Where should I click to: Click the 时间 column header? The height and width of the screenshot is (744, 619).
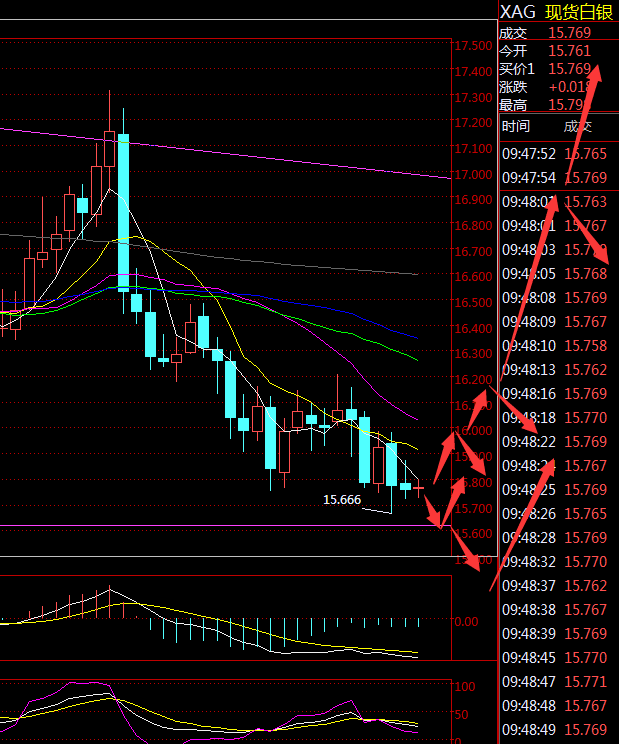[516, 126]
